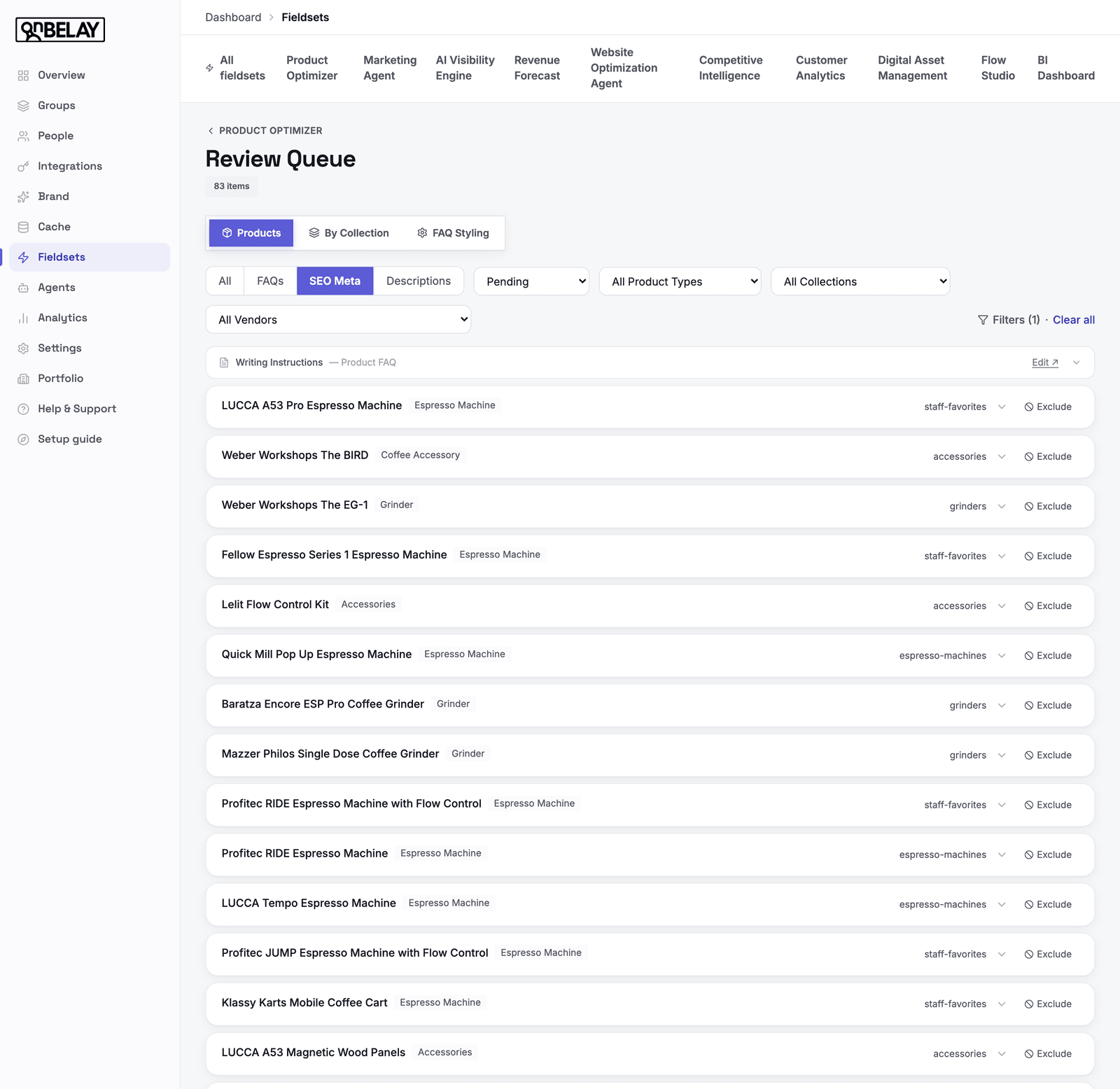Viewport: 1120px width, 1089px height.
Task: Exclude the Fellow Espresso Series 1 product
Action: pos(1048,556)
